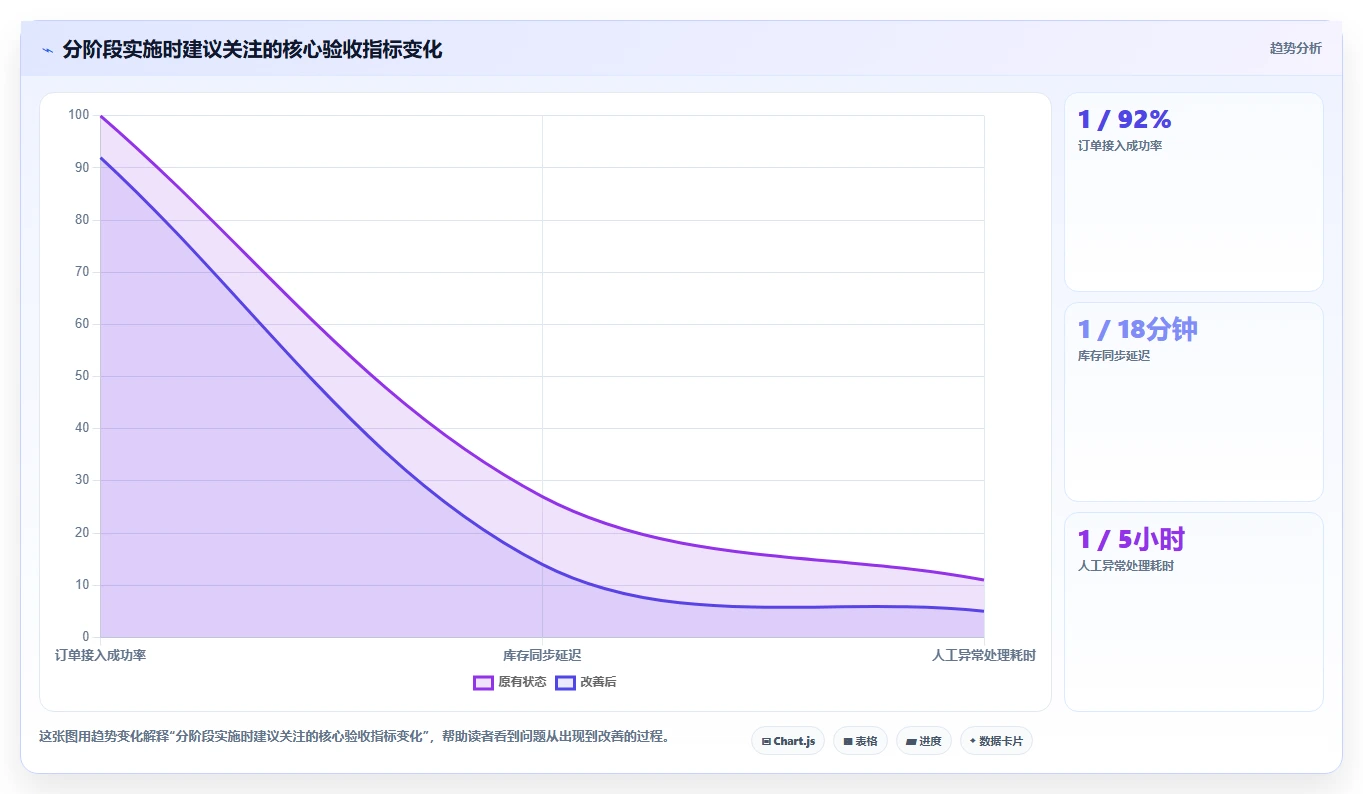This screenshot has height=794, width=1363.
Task: Click the y-axis value 100
Action: pyautogui.click(x=79, y=115)
